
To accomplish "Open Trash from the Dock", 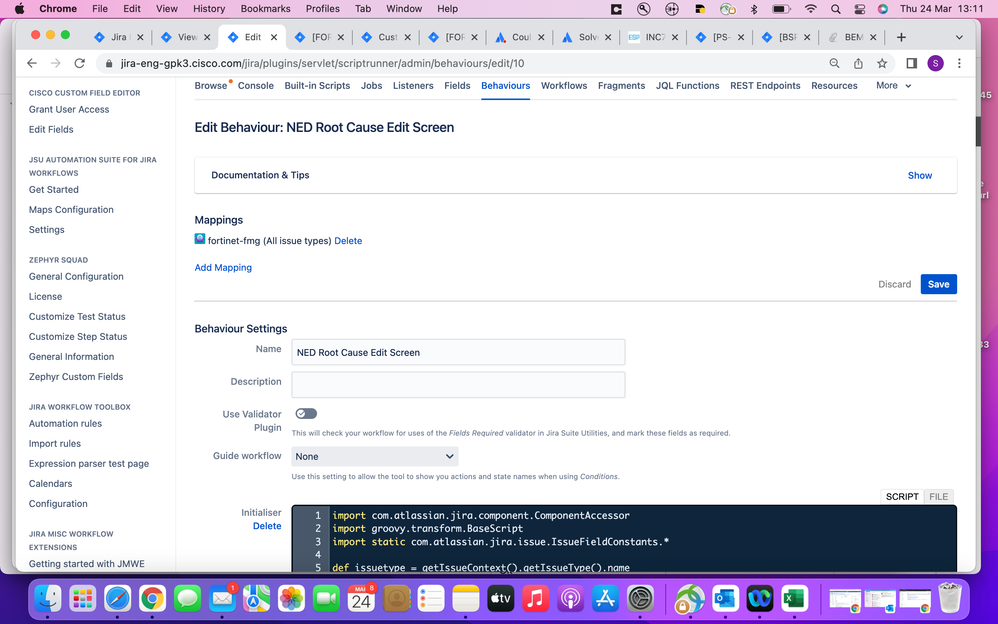I will [950, 599].
